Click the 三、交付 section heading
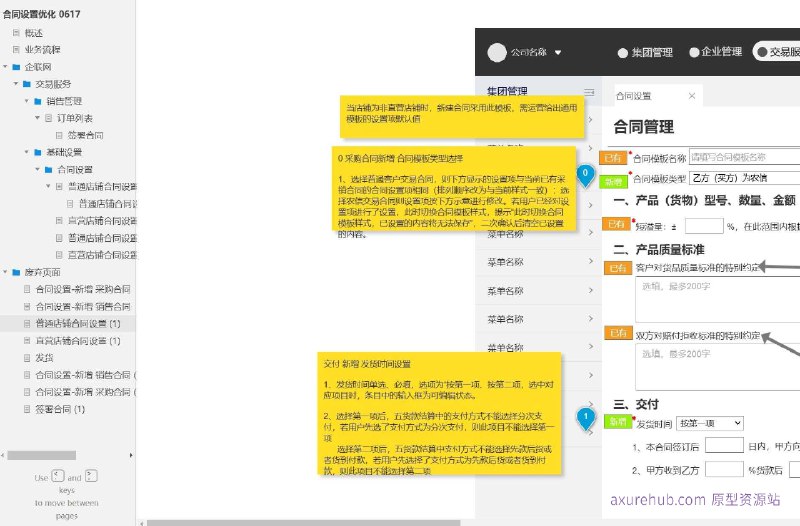 click(x=636, y=404)
